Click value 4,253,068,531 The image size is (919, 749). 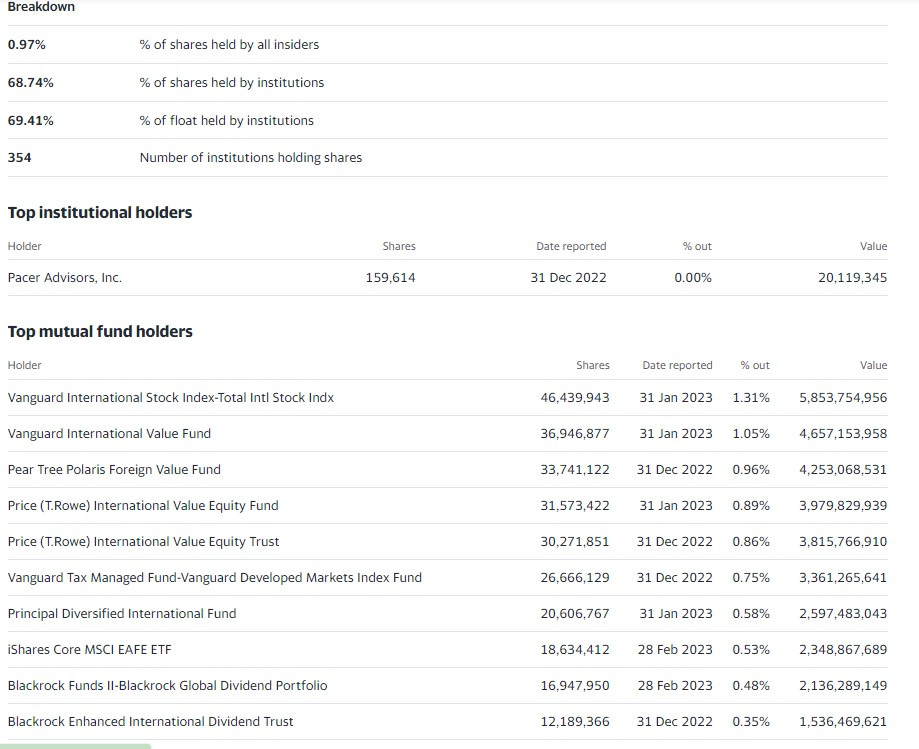[x=843, y=469]
